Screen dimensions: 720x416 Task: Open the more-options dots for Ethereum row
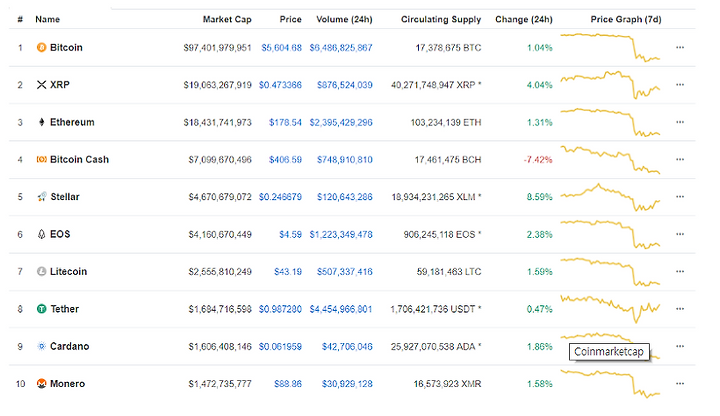click(680, 122)
